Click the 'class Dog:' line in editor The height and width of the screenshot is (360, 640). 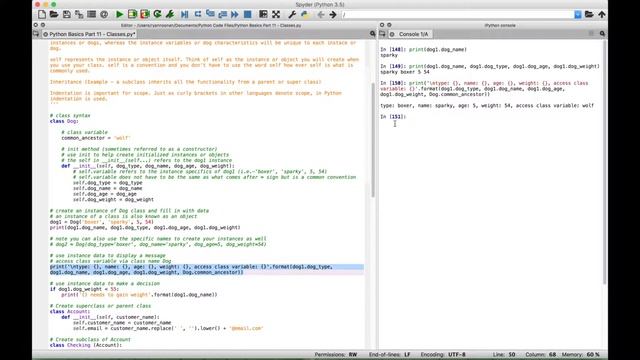64,121
